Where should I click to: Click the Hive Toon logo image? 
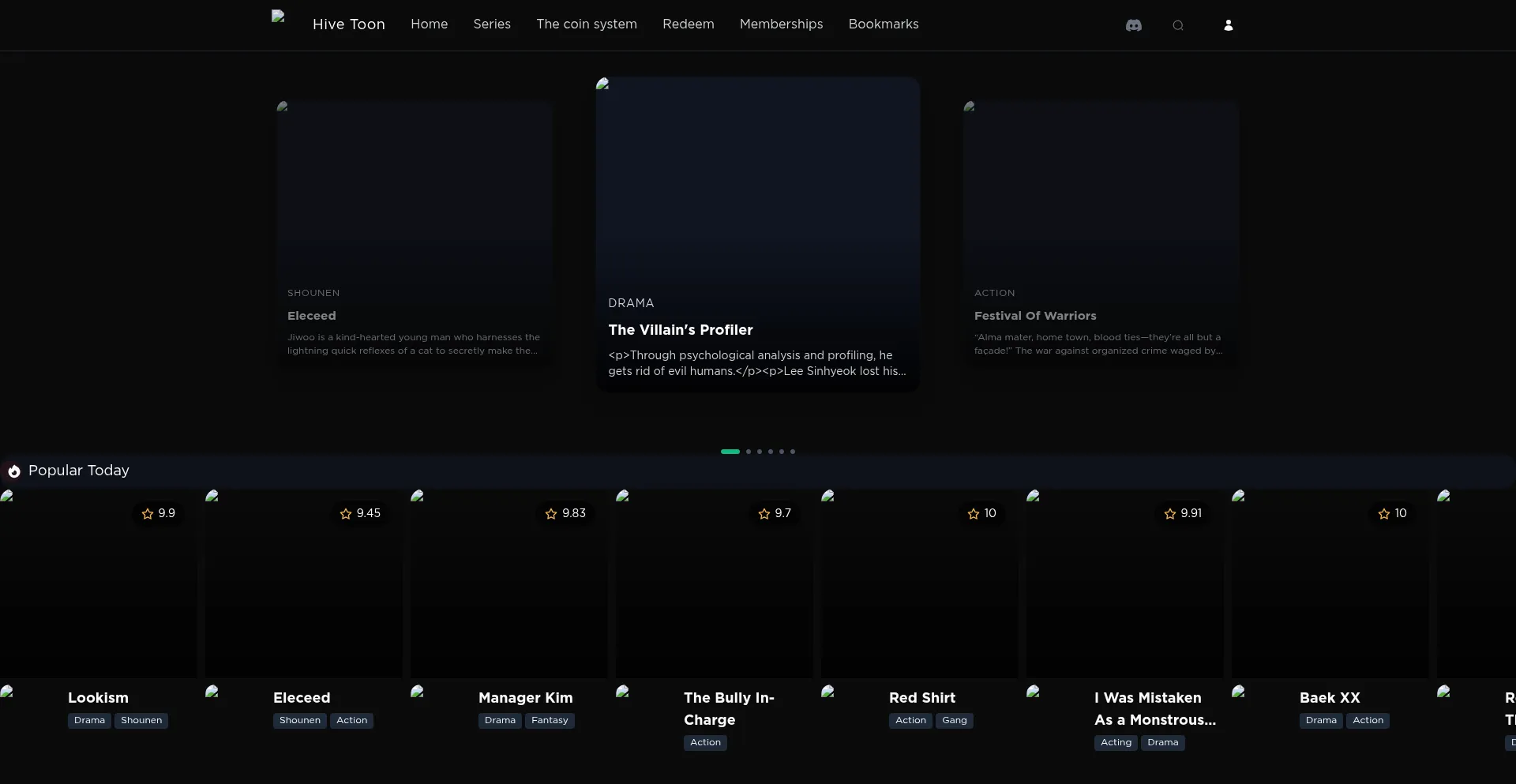tap(278, 17)
